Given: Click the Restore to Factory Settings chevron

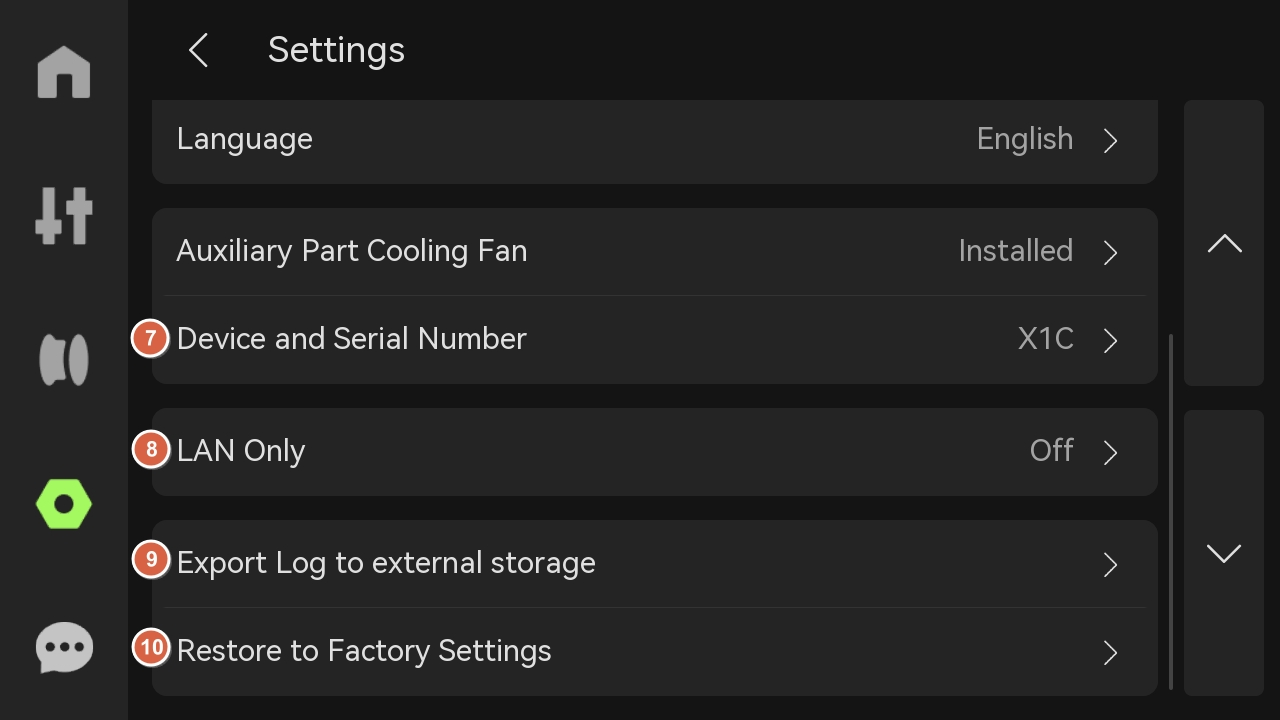Looking at the screenshot, I should click(x=1110, y=652).
